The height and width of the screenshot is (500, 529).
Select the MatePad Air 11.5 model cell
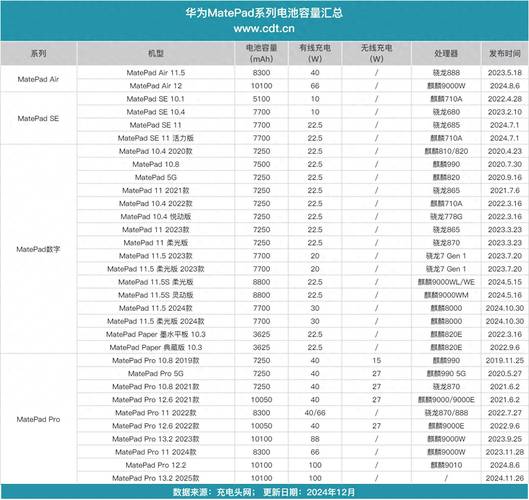[x=156, y=73]
